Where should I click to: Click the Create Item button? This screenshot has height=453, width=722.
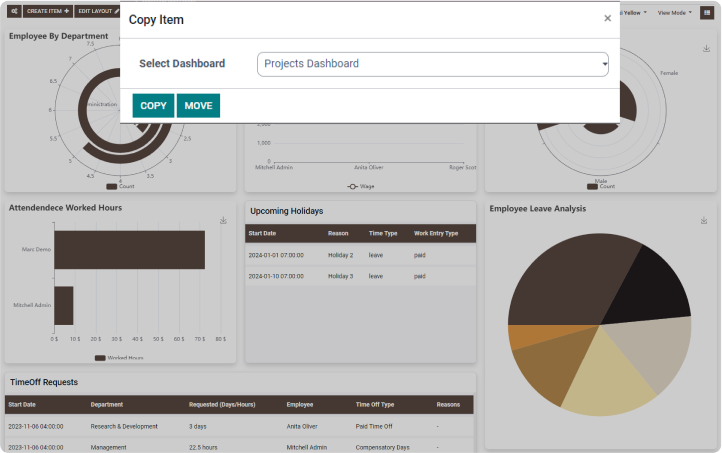coord(47,11)
